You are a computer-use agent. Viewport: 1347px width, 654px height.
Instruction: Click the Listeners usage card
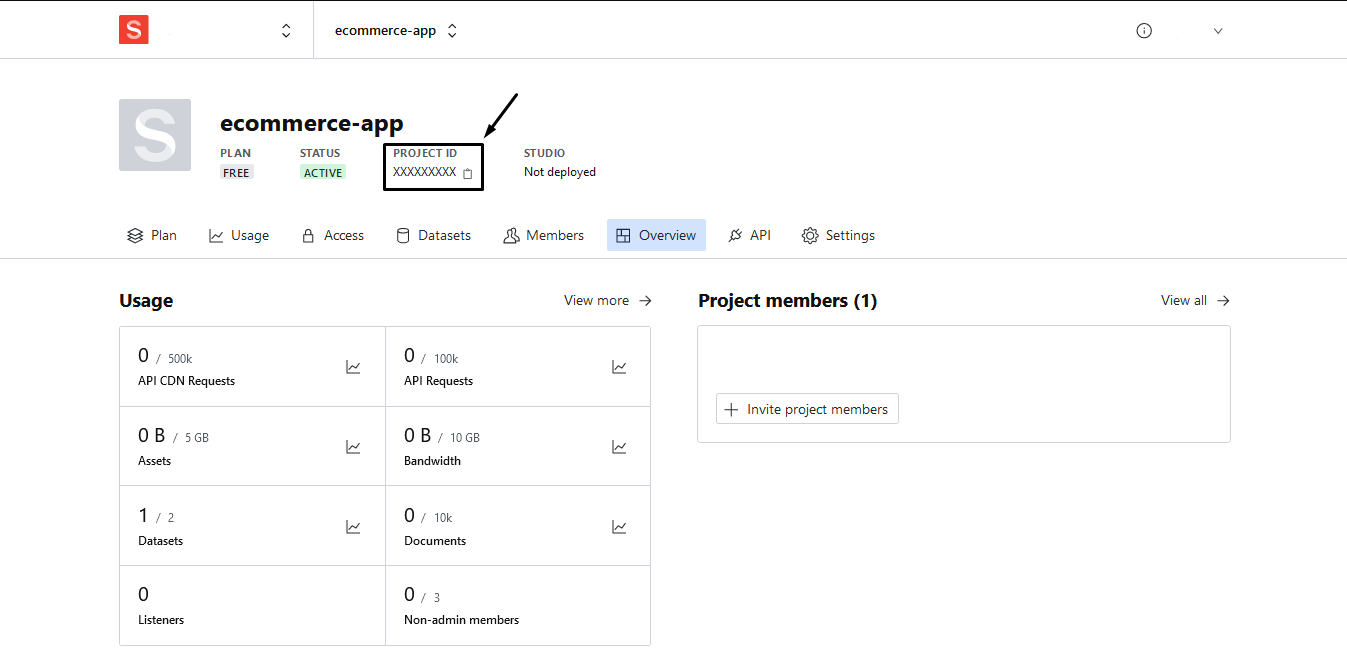252,606
